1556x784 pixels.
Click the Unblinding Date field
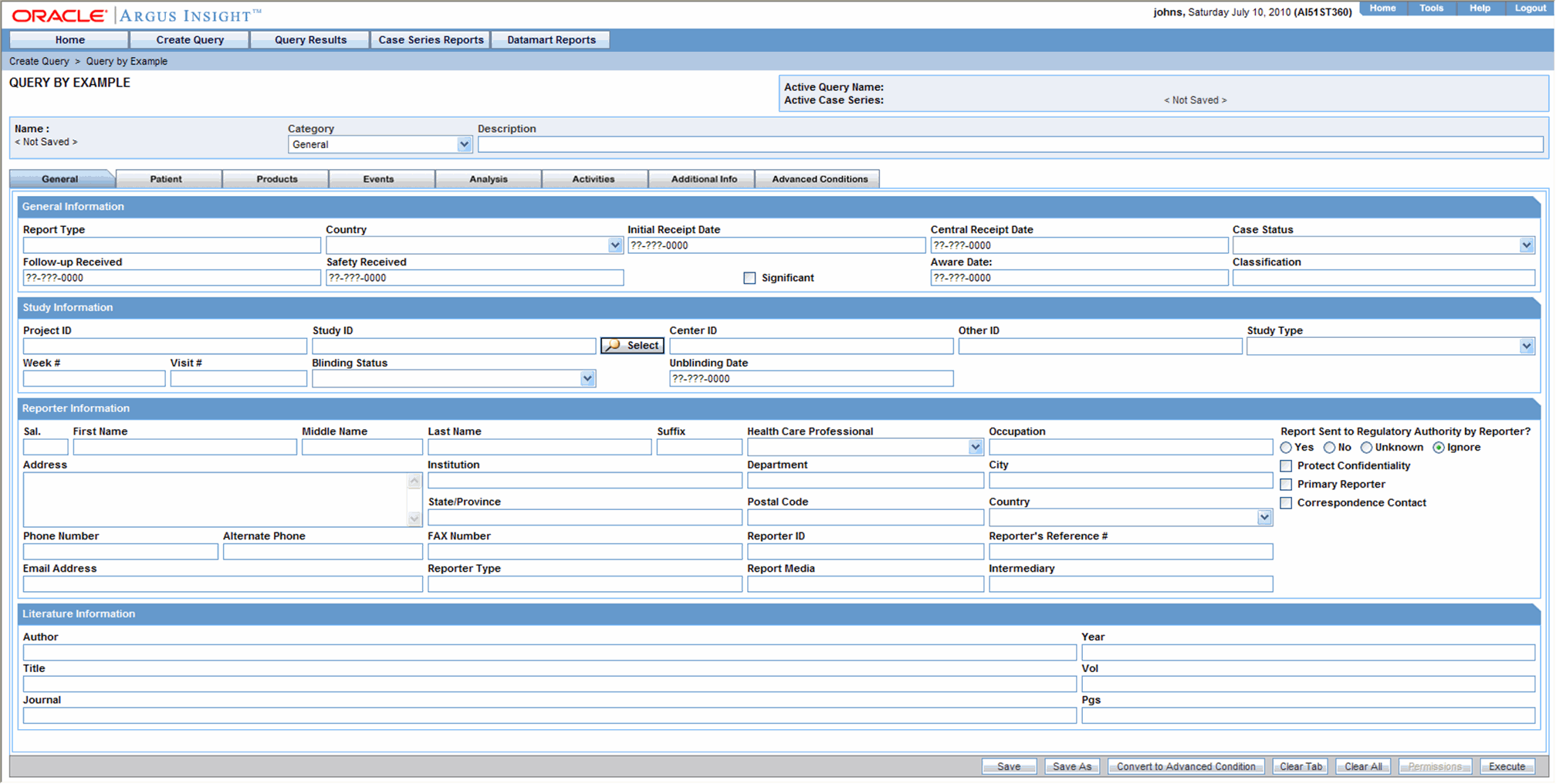[x=811, y=379]
